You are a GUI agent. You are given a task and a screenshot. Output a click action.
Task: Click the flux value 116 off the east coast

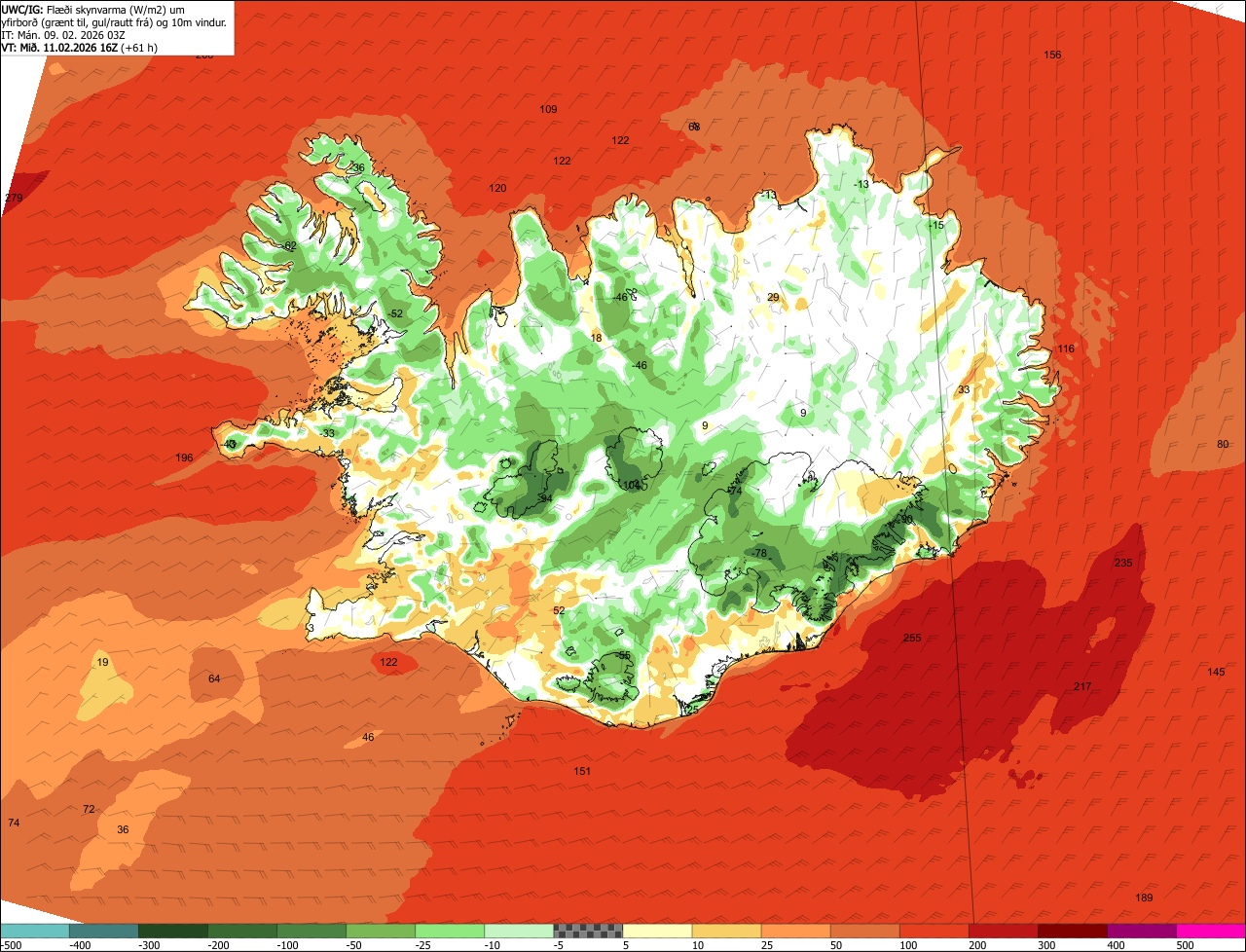click(1066, 348)
